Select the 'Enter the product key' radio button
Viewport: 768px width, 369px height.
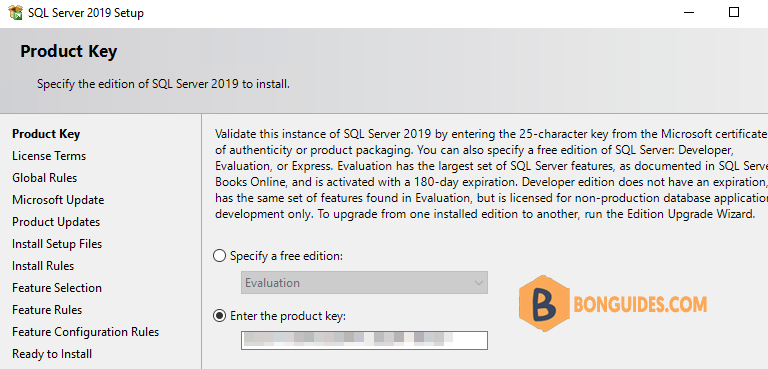219,316
